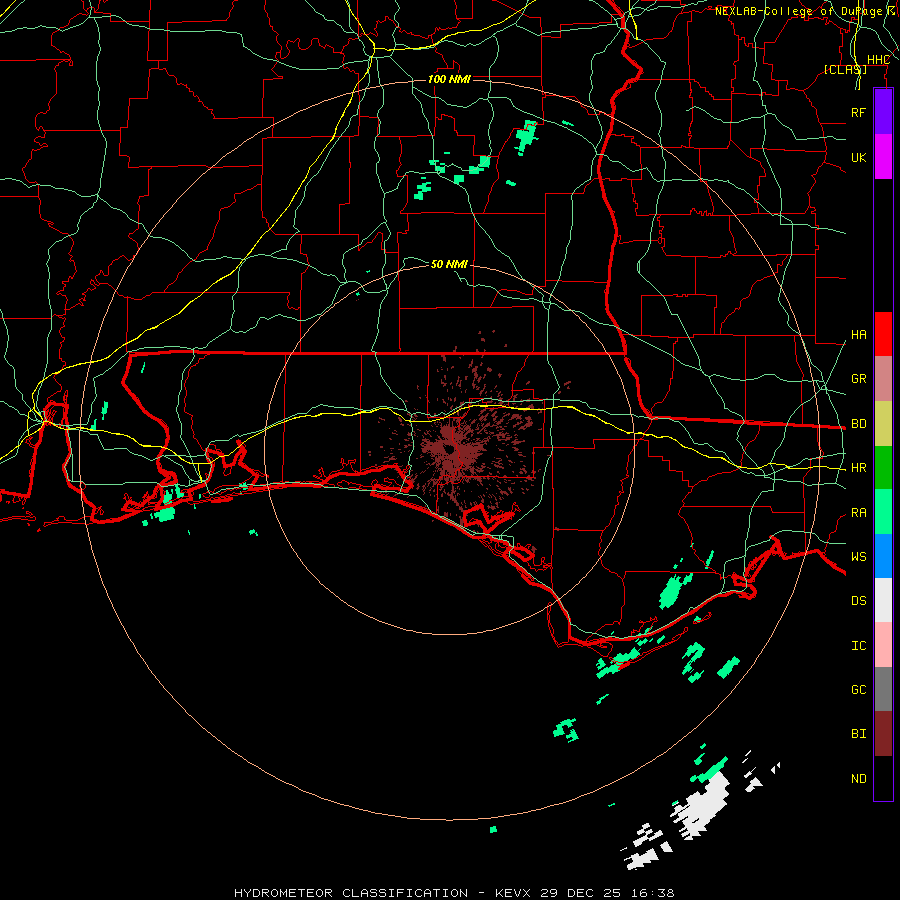The height and width of the screenshot is (900, 900).
Task: Click the [CLAS] units label
Action: 845,69
